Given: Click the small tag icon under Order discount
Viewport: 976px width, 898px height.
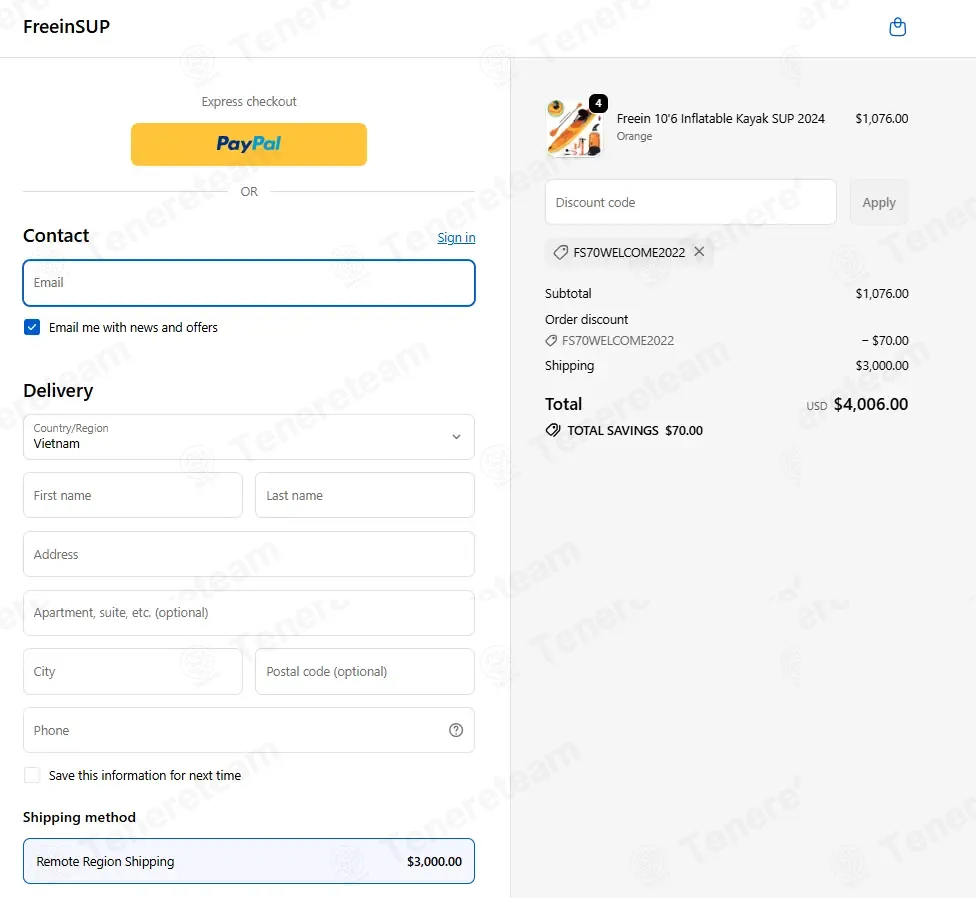Looking at the screenshot, I should click(x=551, y=340).
